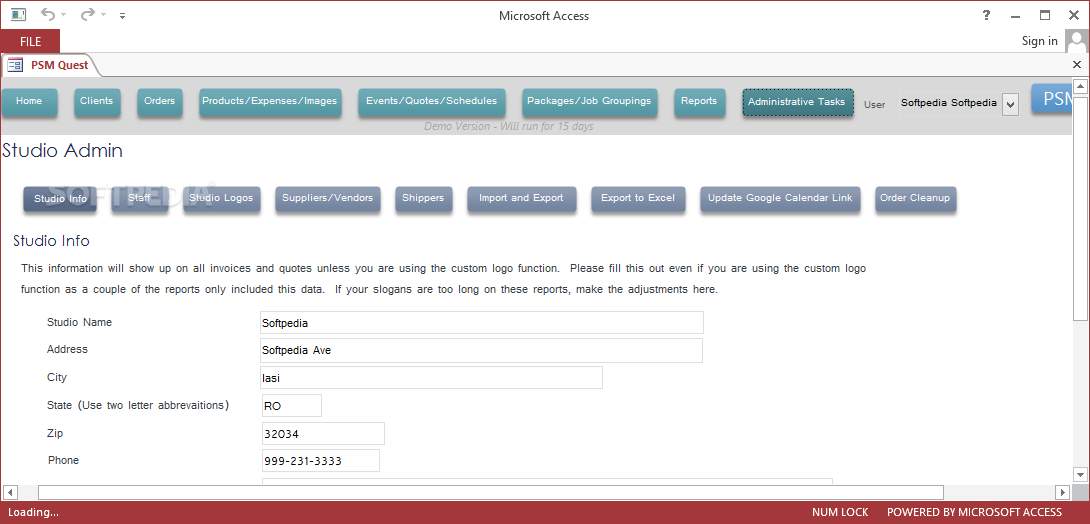The image size is (1090, 524).
Task: Open Events/Quotes/Schedules section
Action: point(432,101)
